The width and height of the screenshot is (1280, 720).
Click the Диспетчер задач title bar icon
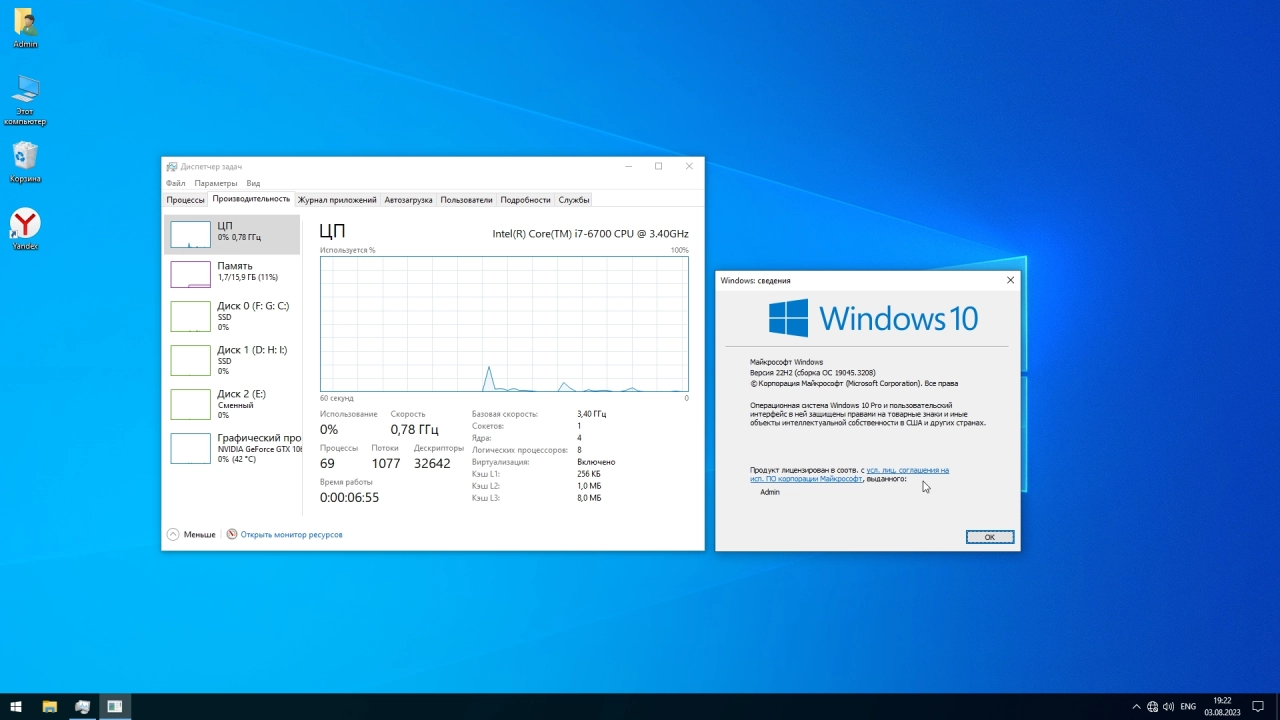(x=172, y=166)
